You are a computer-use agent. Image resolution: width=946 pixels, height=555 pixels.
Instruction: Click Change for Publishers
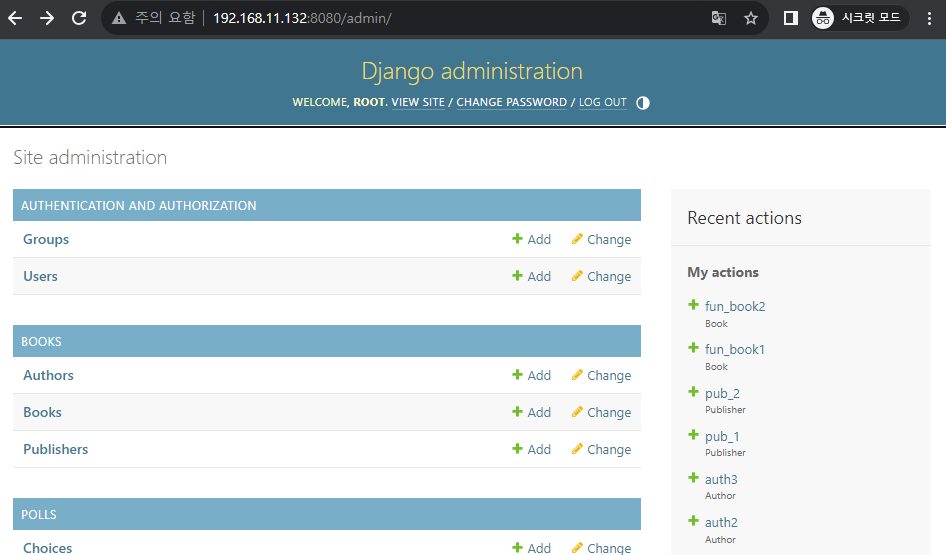(602, 449)
